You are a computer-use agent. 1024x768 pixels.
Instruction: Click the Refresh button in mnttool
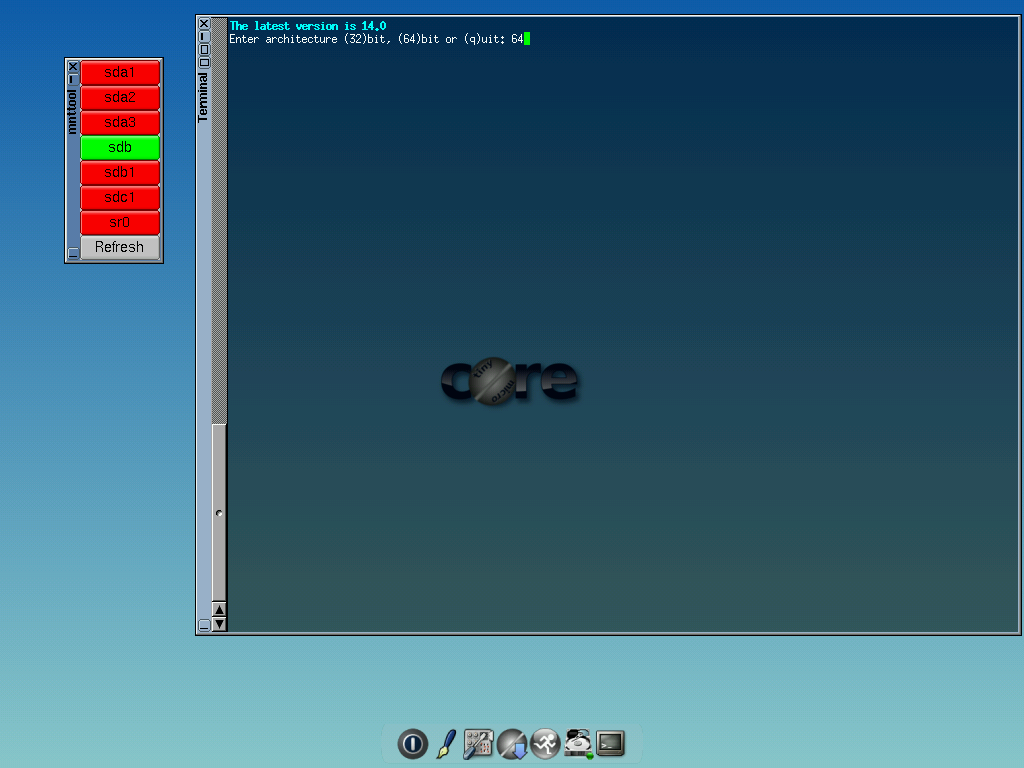click(120, 247)
